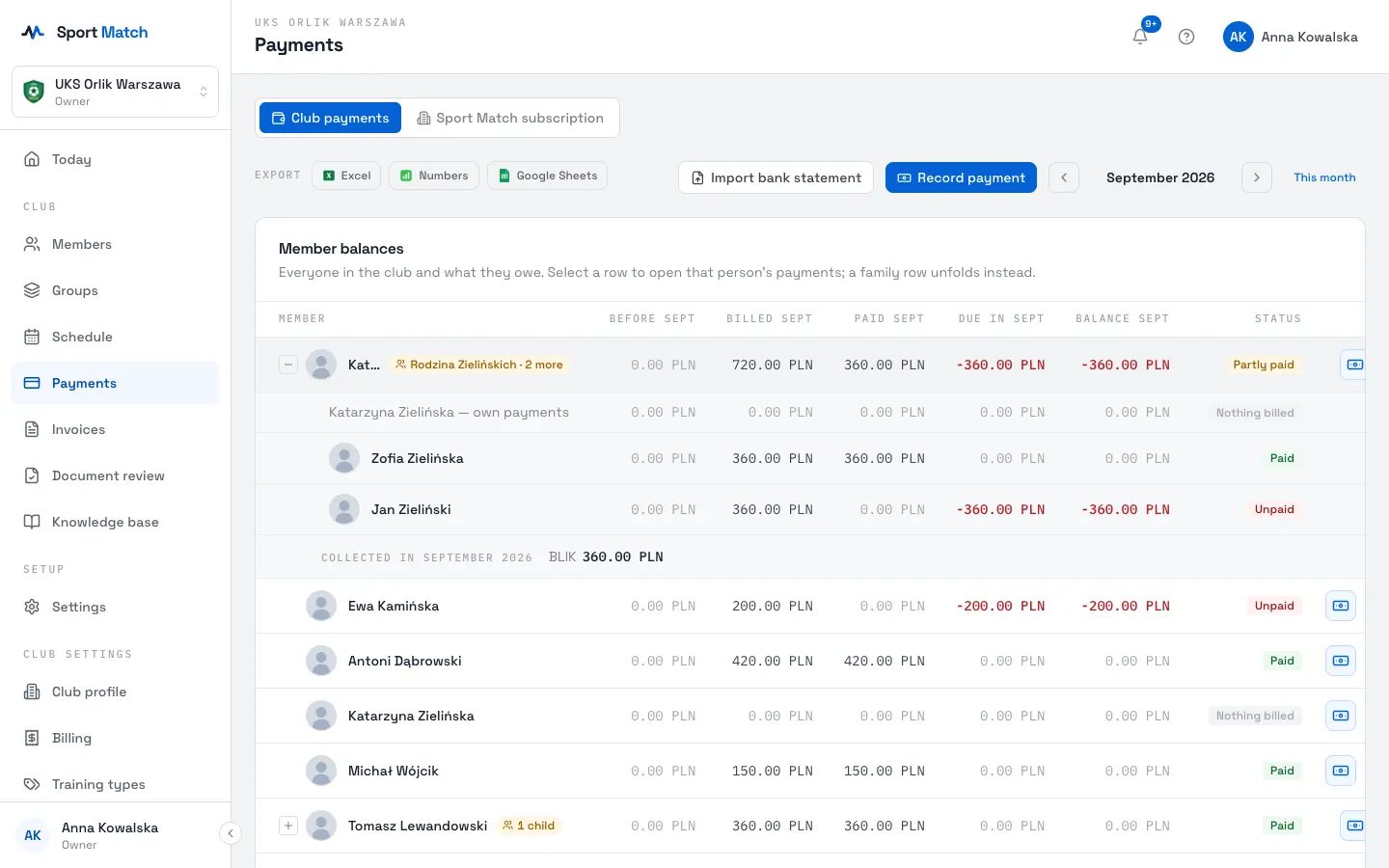Open Training types in the sidebar
The height and width of the screenshot is (868, 1389).
pos(116,784)
